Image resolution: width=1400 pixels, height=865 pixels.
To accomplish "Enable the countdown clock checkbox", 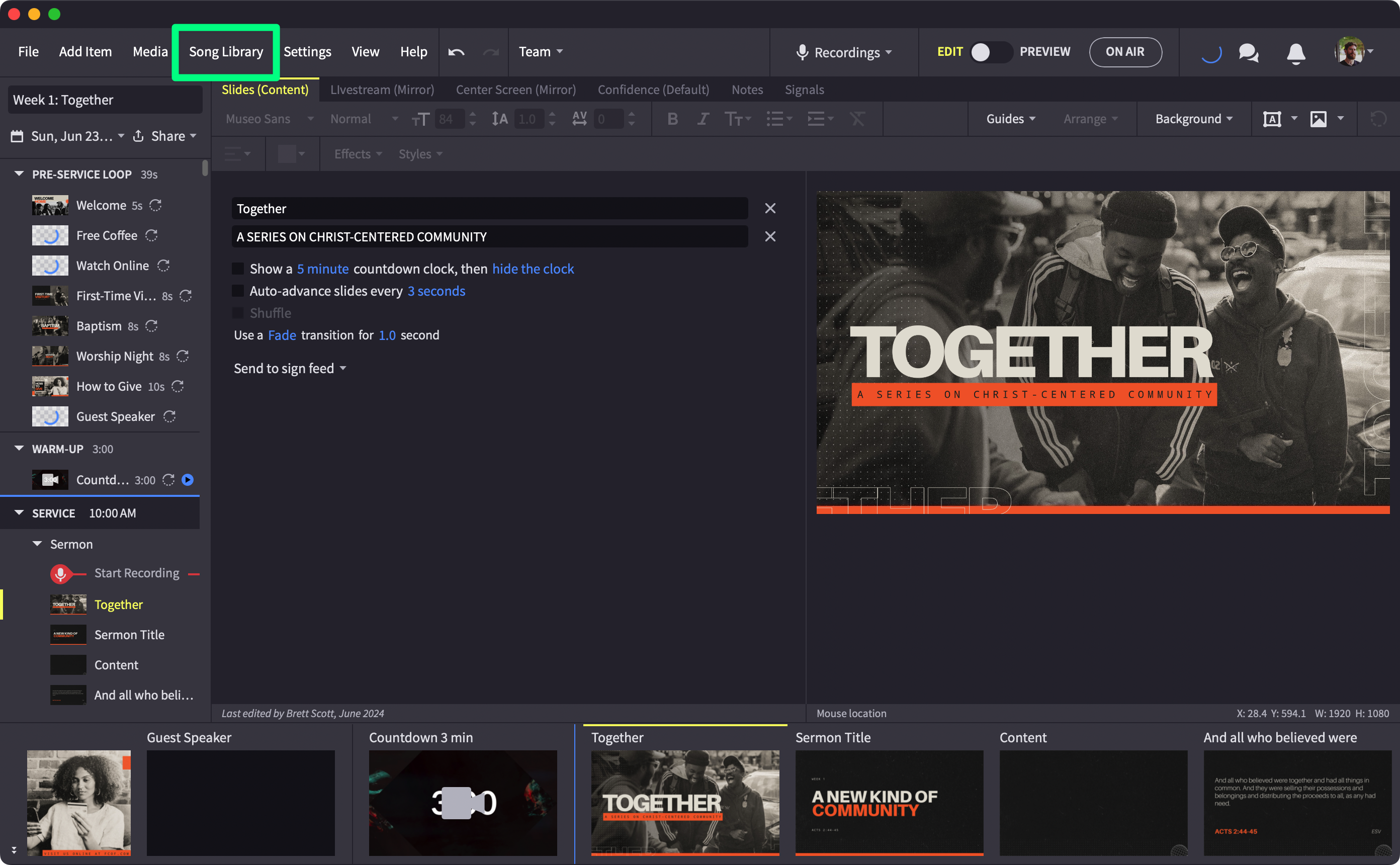I will (x=238, y=269).
